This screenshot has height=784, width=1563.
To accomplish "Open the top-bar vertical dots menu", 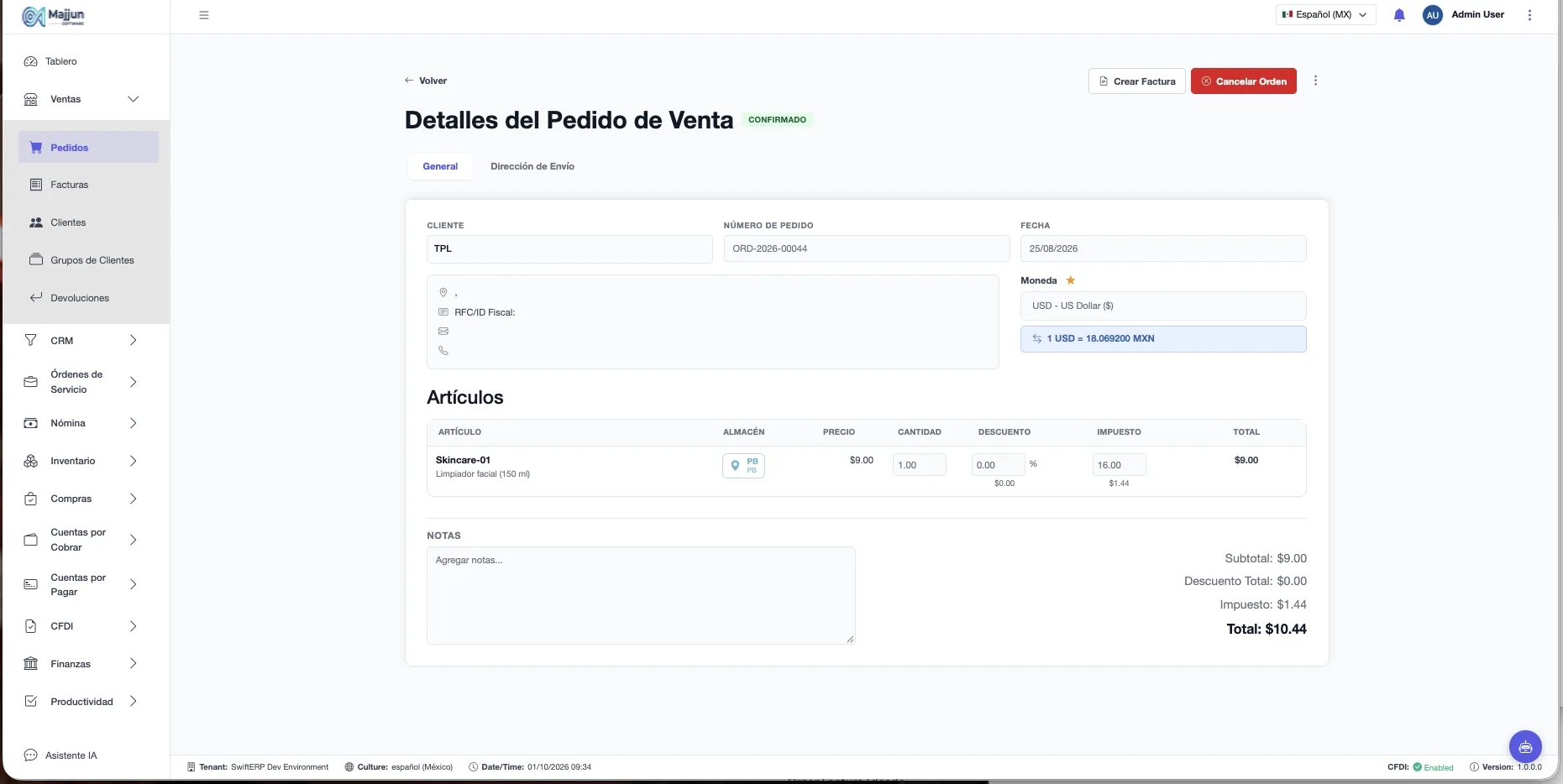I will pyautogui.click(x=1529, y=15).
